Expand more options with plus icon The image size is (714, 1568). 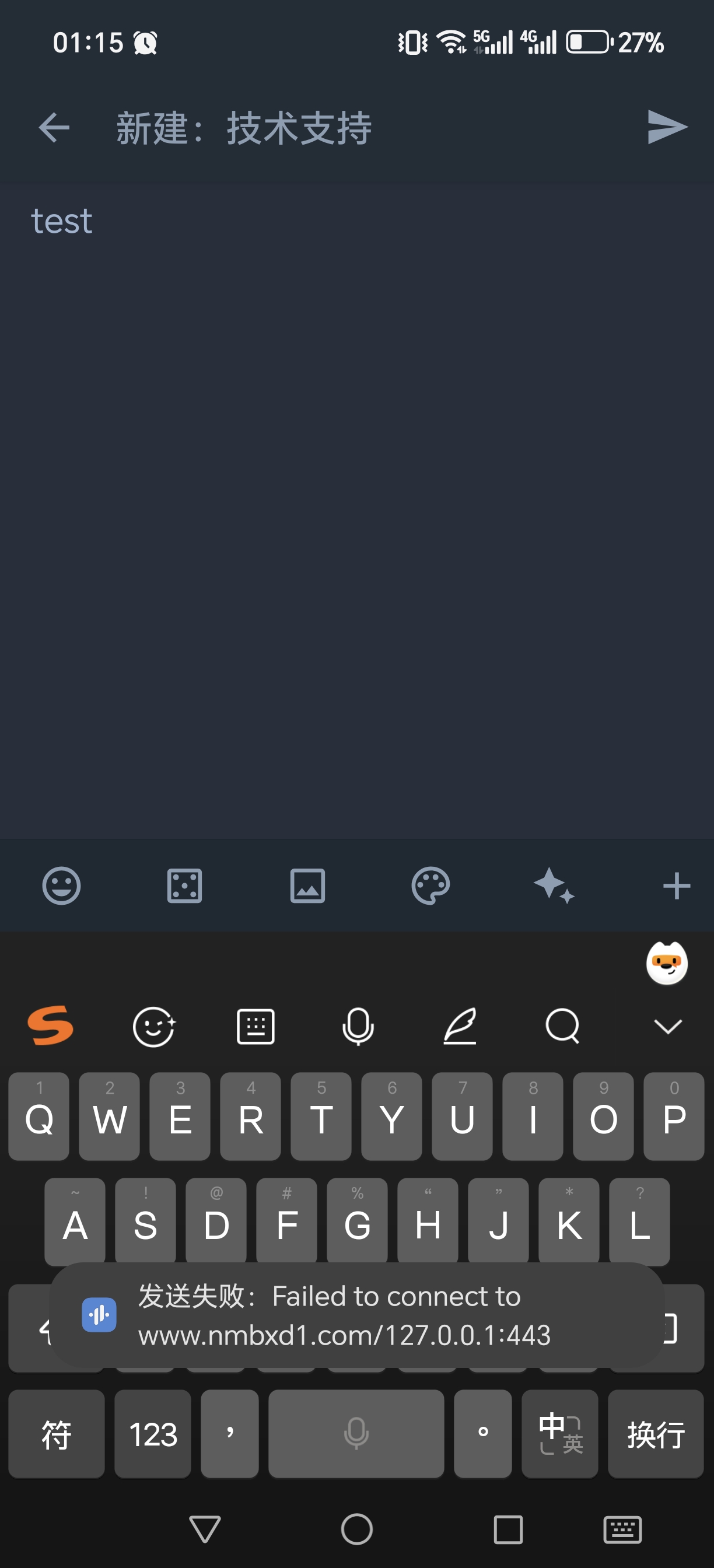tap(676, 885)
